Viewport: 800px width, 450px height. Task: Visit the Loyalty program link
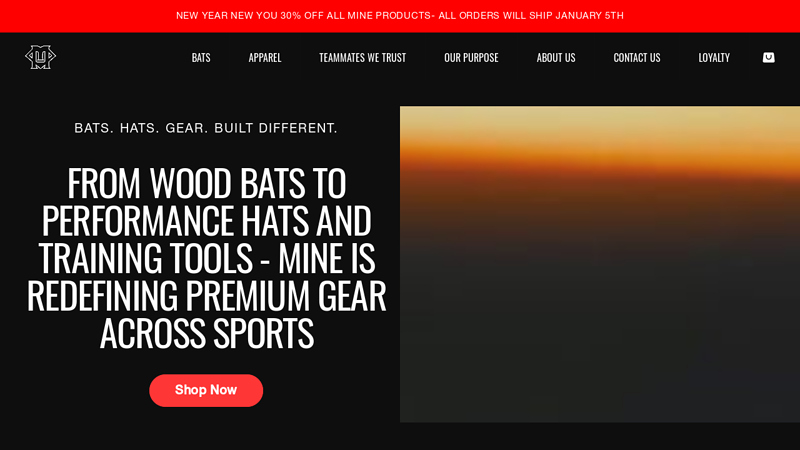click(x=714, y=58)
